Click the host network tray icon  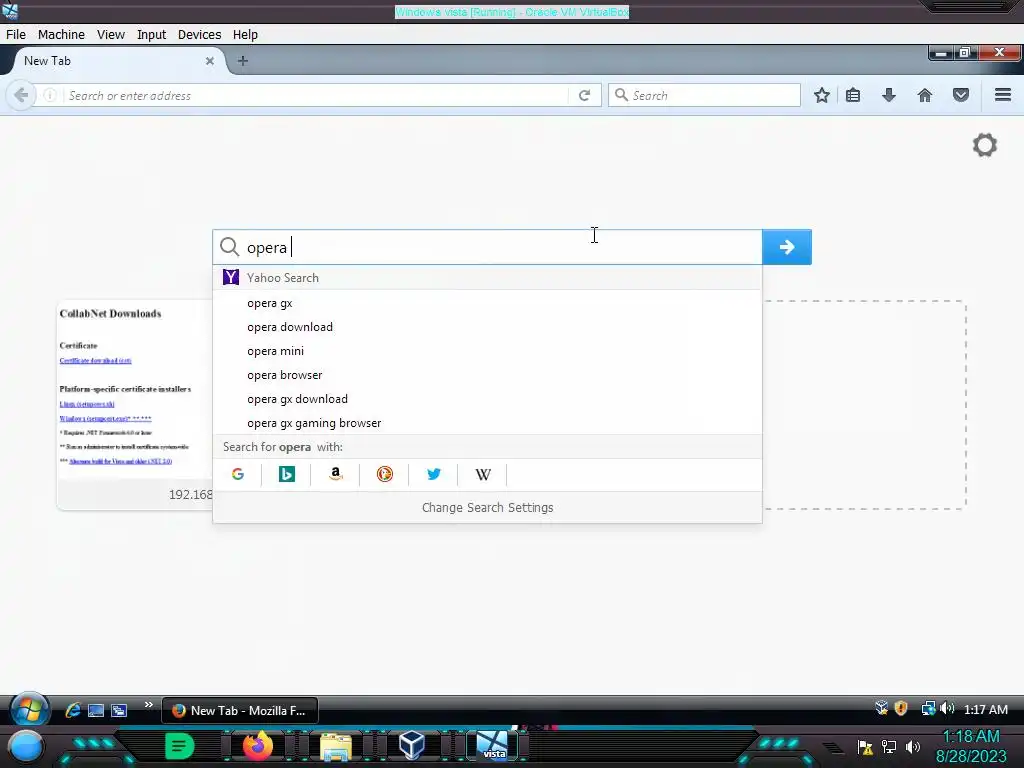coord(889,747)
